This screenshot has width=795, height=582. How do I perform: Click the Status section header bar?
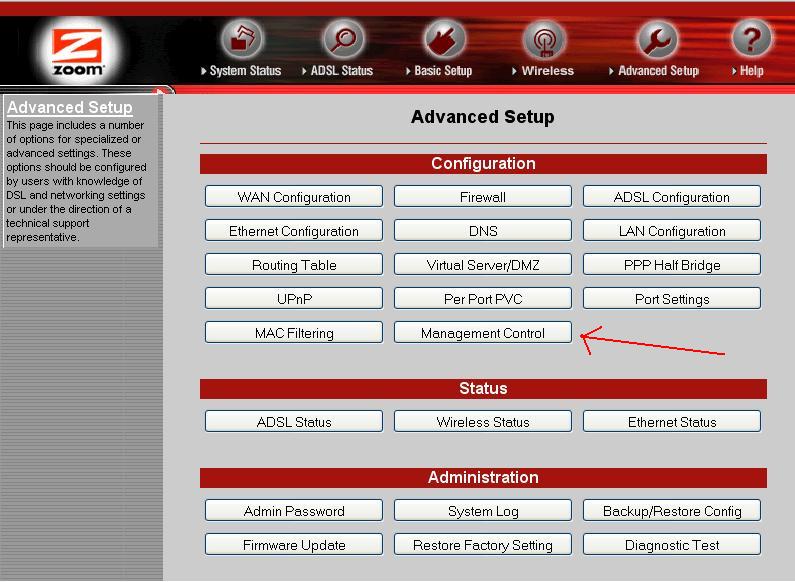pos(483,389)
